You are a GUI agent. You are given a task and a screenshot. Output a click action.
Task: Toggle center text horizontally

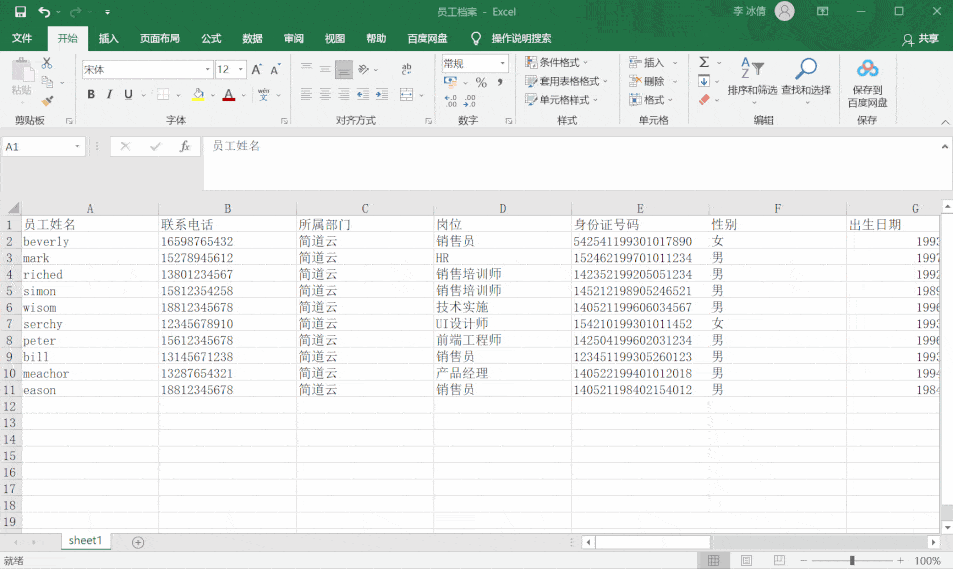[325, 94]
